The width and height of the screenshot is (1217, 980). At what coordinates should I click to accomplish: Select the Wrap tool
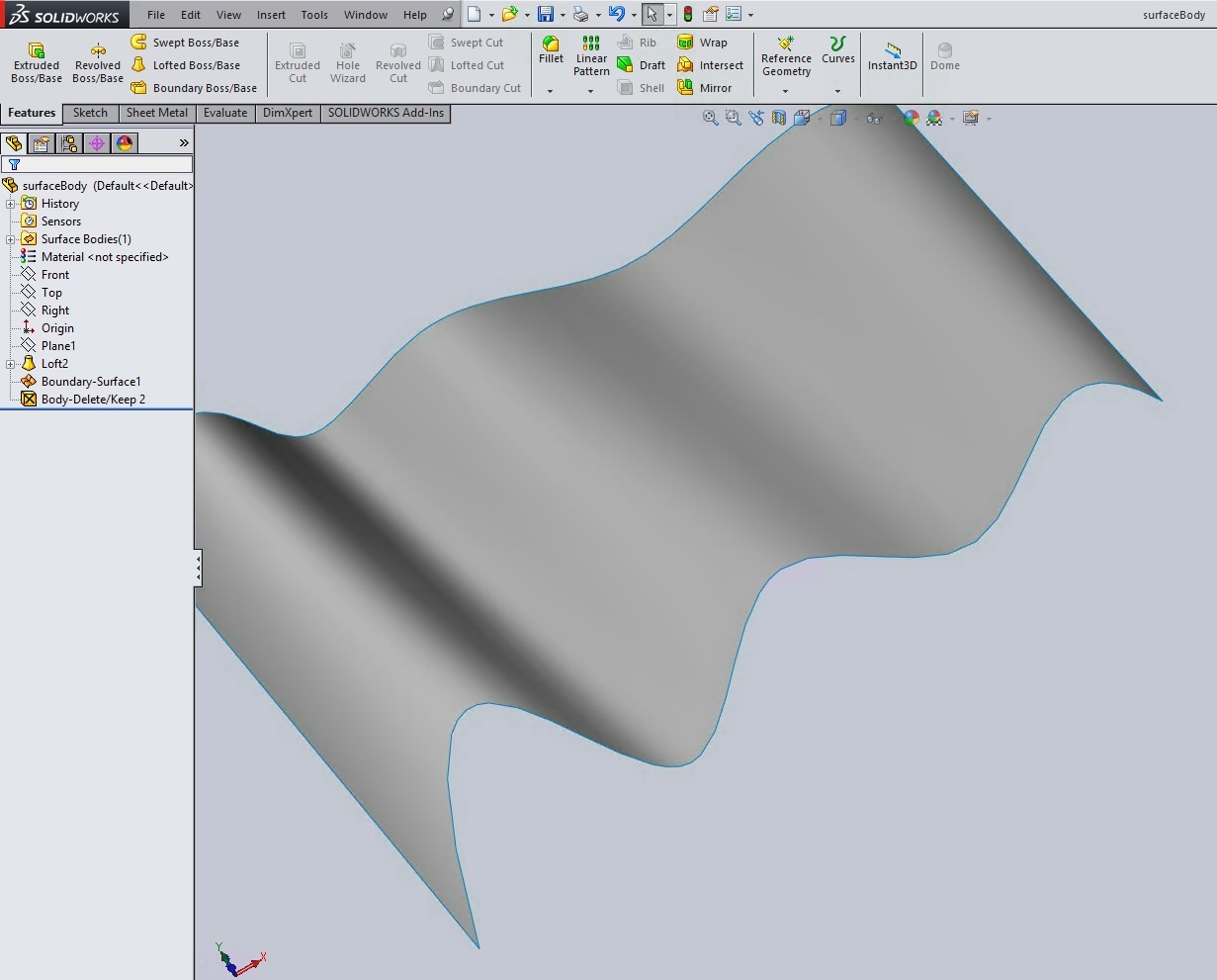[702, 43]
